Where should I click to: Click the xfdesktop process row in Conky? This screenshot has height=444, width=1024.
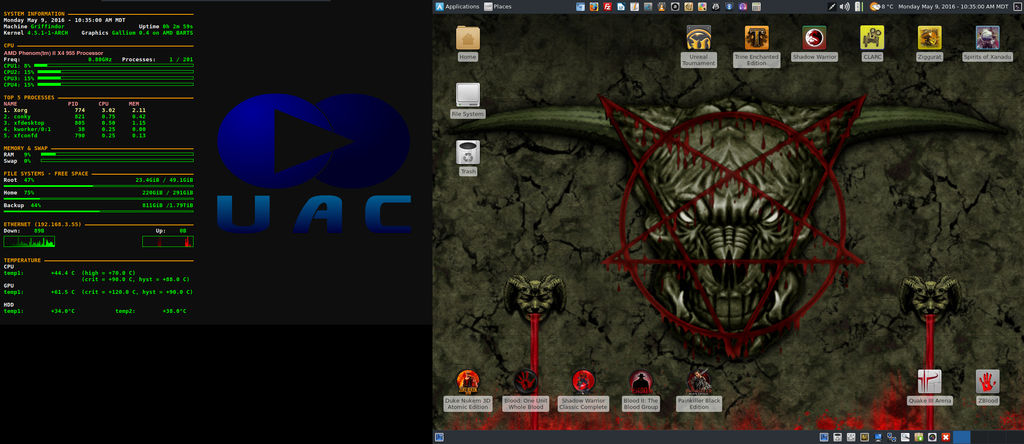coord(74,123)
